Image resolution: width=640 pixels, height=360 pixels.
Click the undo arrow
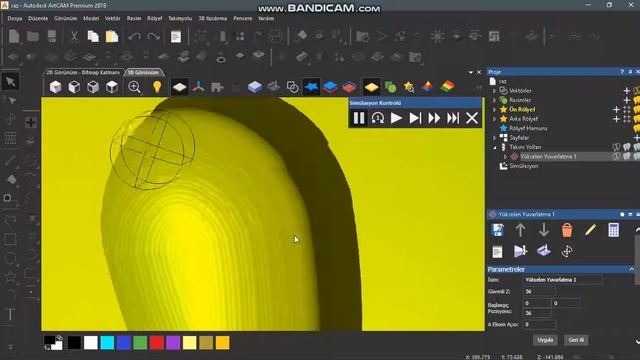pyautogui.click(x=135, y=37)
